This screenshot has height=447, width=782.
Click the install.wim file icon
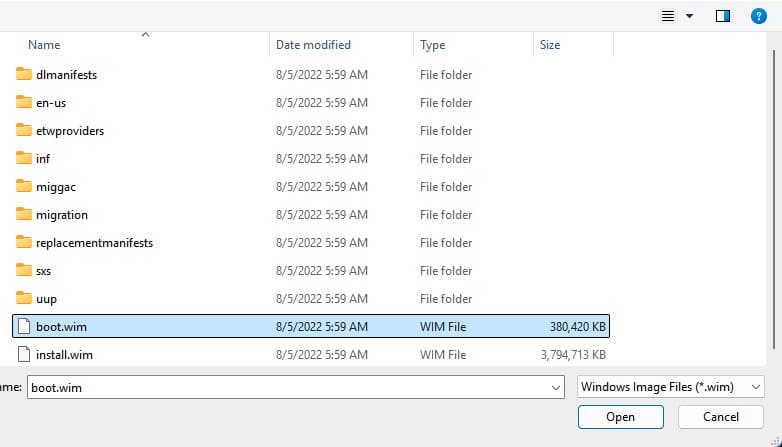25,354
